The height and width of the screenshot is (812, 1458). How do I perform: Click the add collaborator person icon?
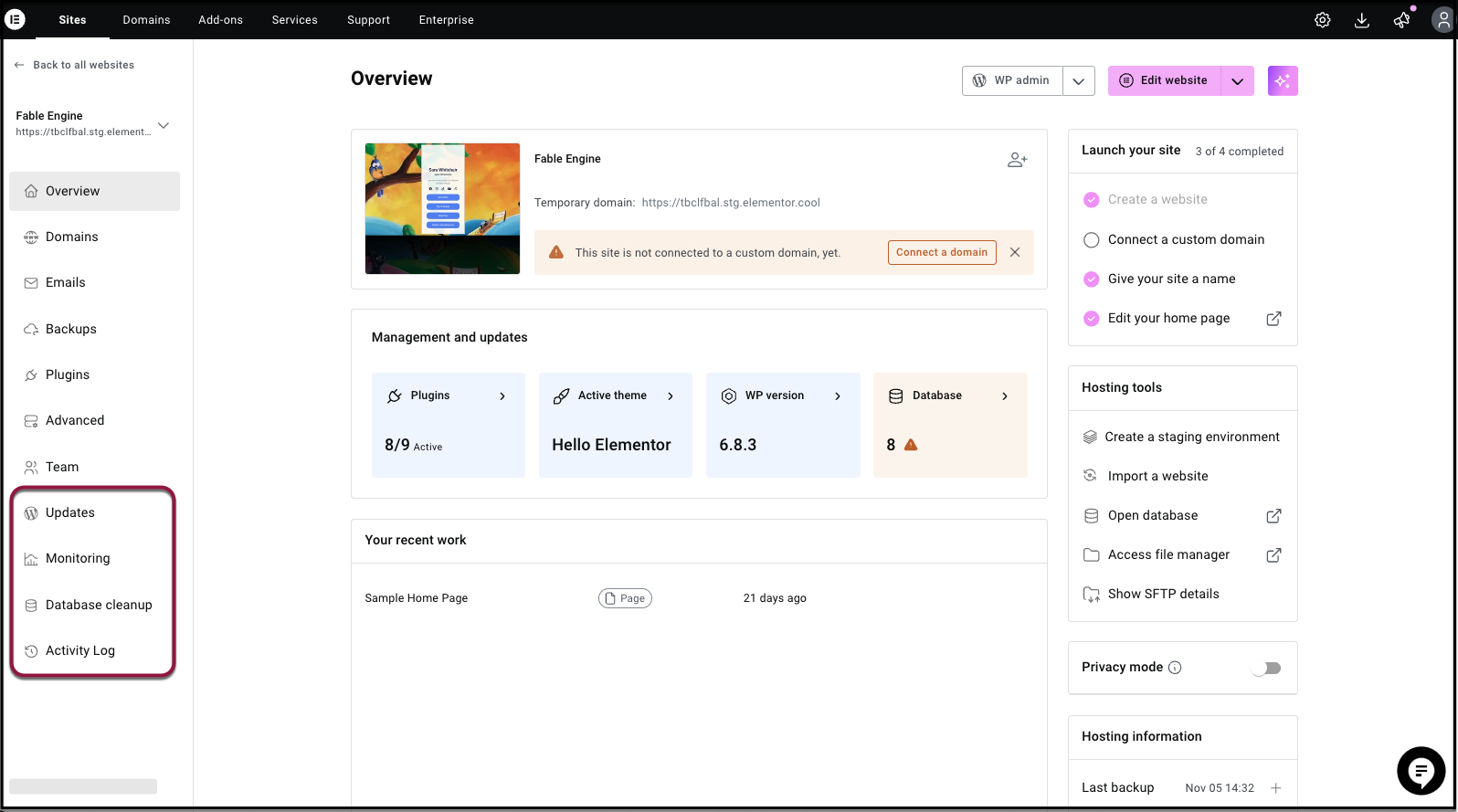pyautogui.click(x=1017, y=160)
